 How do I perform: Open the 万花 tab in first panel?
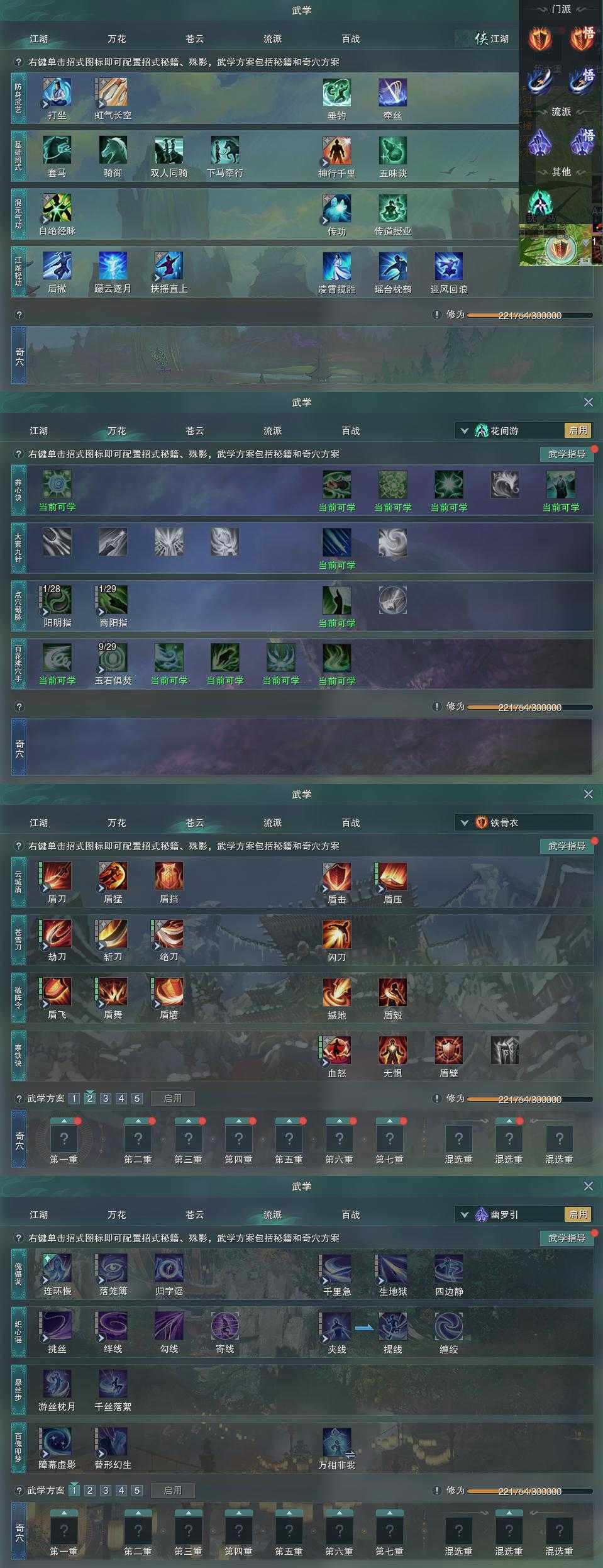(x=117, y=39)
